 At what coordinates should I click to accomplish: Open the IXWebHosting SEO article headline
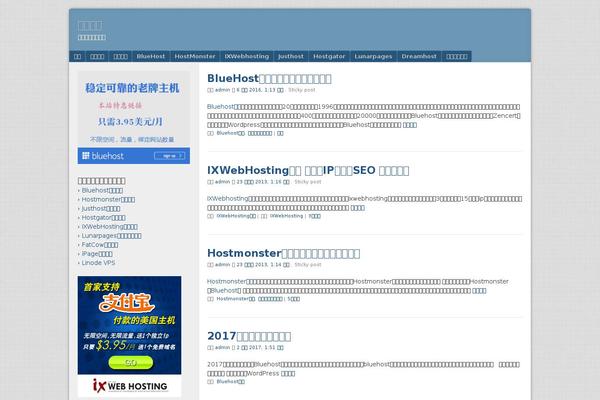[308, 170]
